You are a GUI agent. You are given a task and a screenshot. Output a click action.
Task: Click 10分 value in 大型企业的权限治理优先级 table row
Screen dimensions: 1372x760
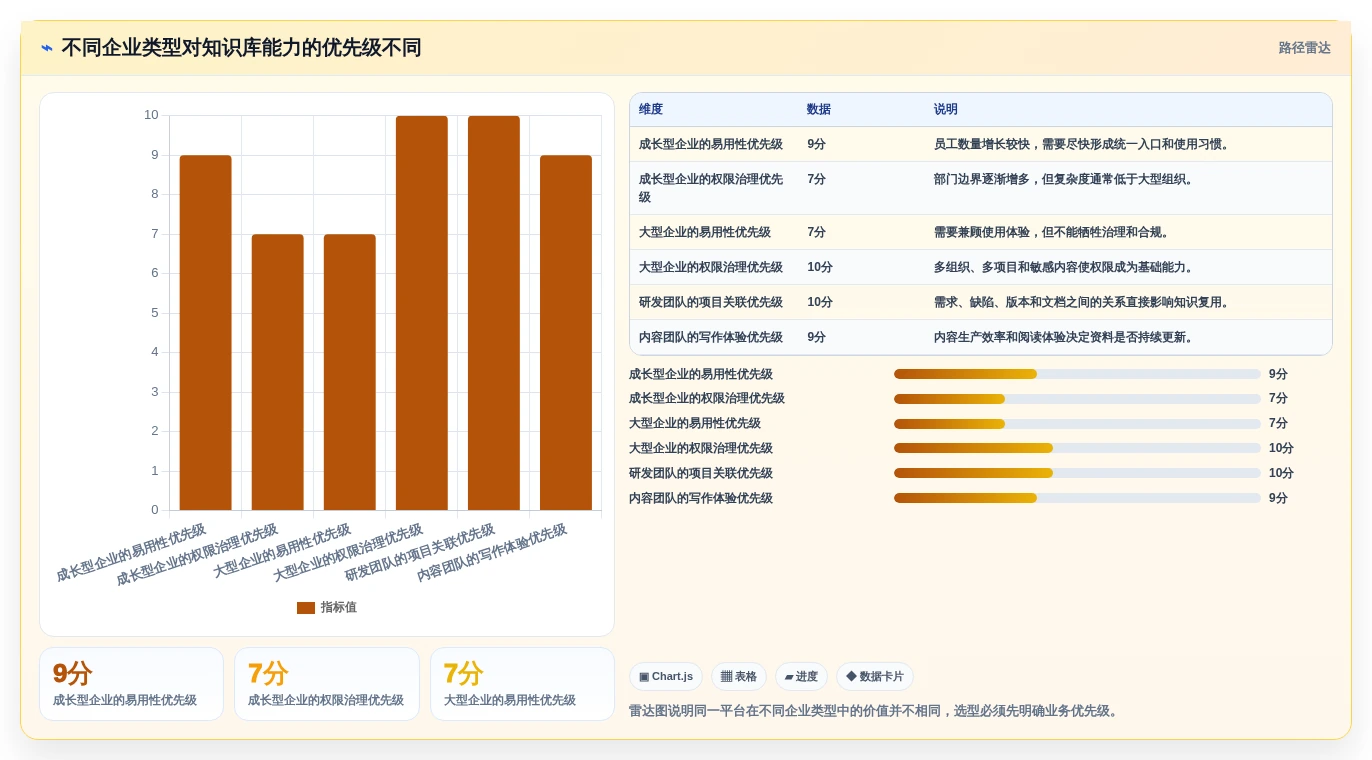coord(820,267)
